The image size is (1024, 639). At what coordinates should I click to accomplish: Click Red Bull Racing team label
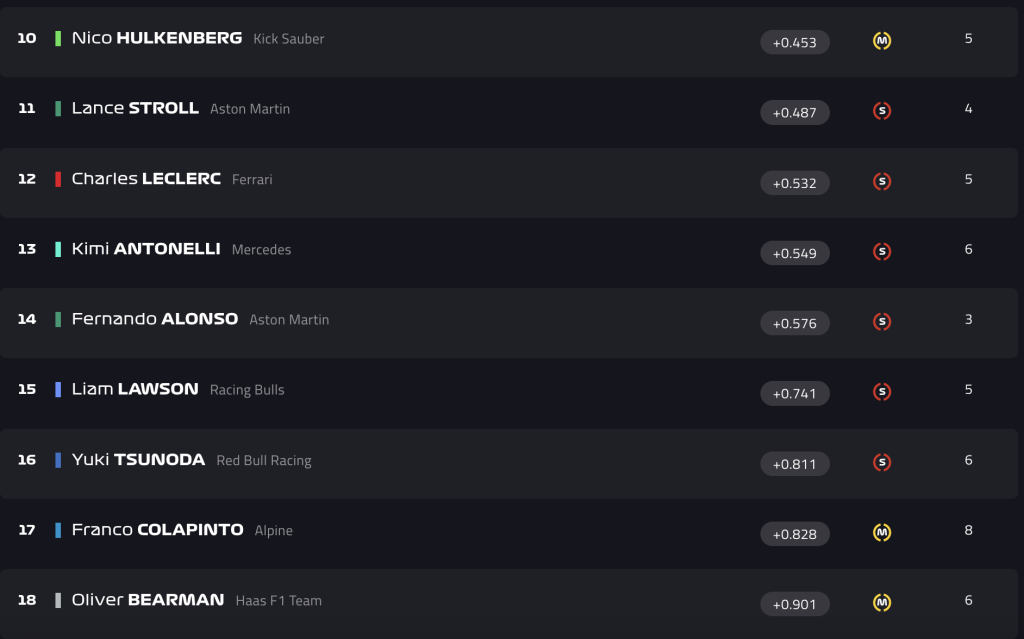pos(264,461)
